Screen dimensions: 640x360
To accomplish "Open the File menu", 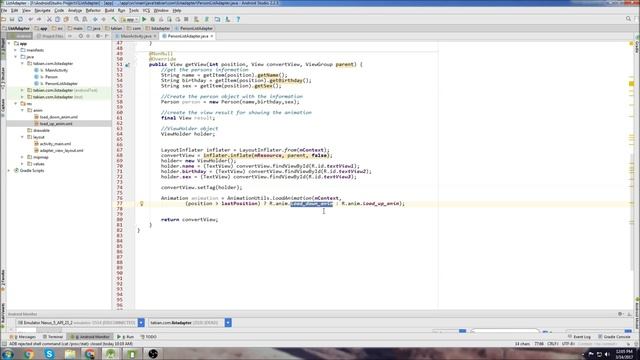I will [x=4, y=10].
